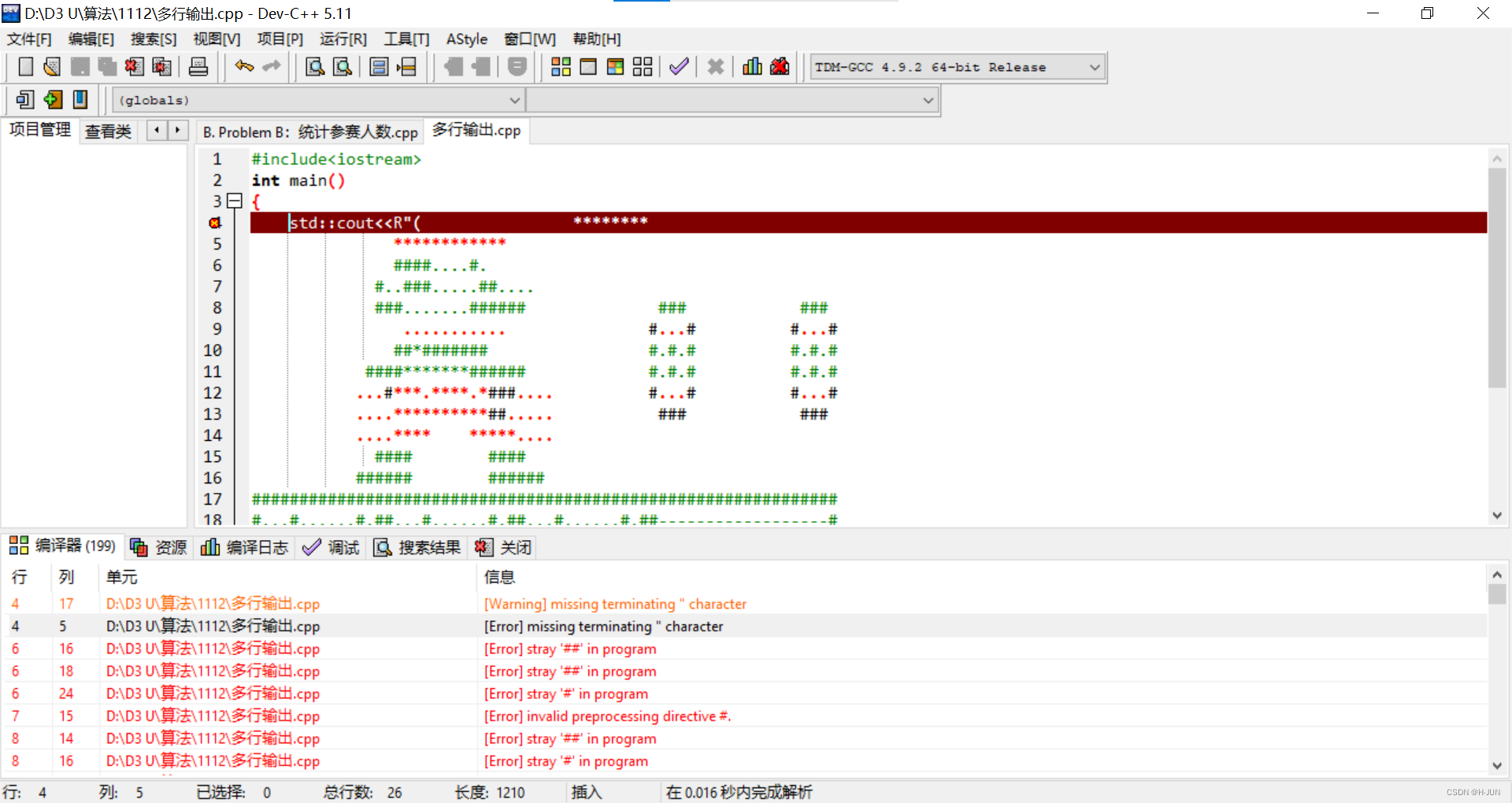Click the Compile toolbar icon
The height and width of the screenshot is (803, 1512).
[561, 67]
